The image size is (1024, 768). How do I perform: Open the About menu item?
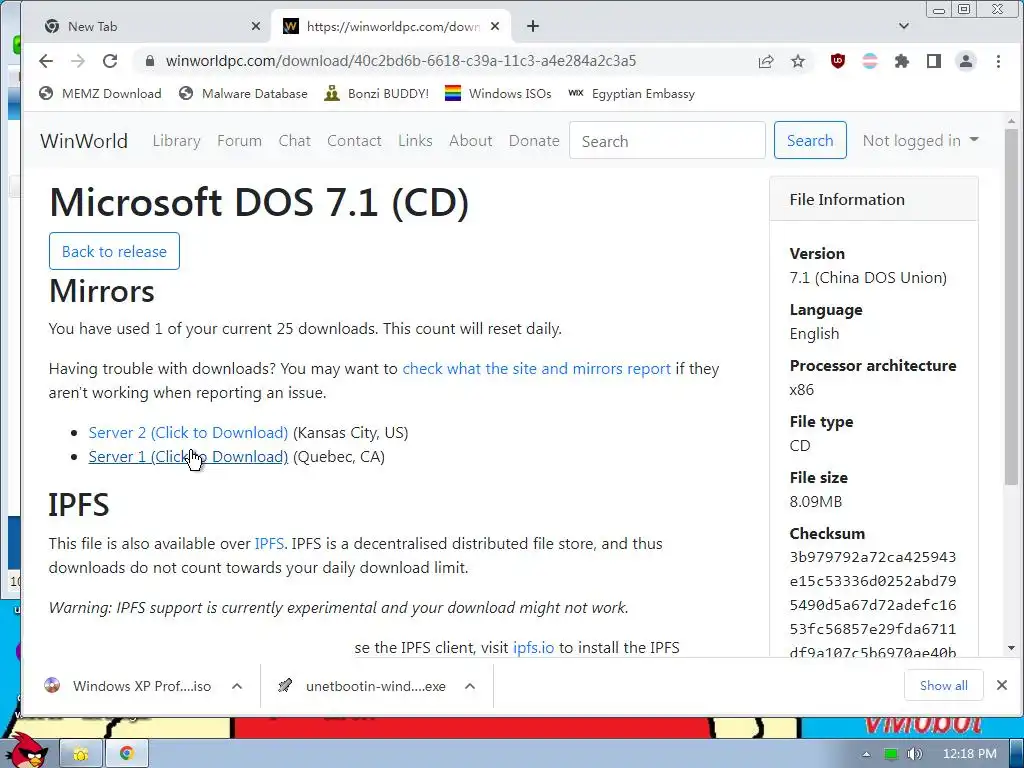470,140
